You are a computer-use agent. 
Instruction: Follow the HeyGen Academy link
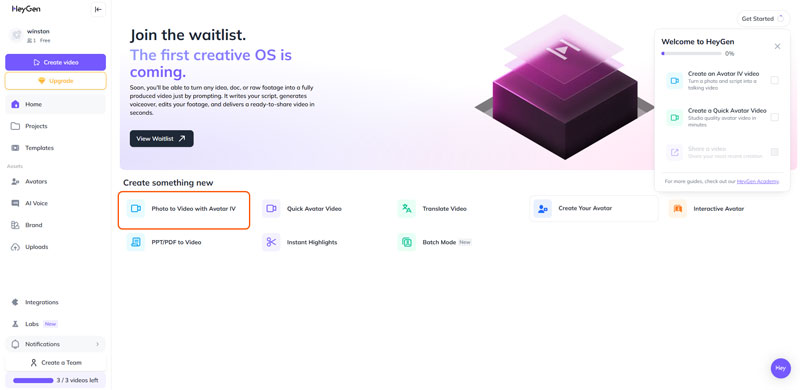click(x=758, y=181)
